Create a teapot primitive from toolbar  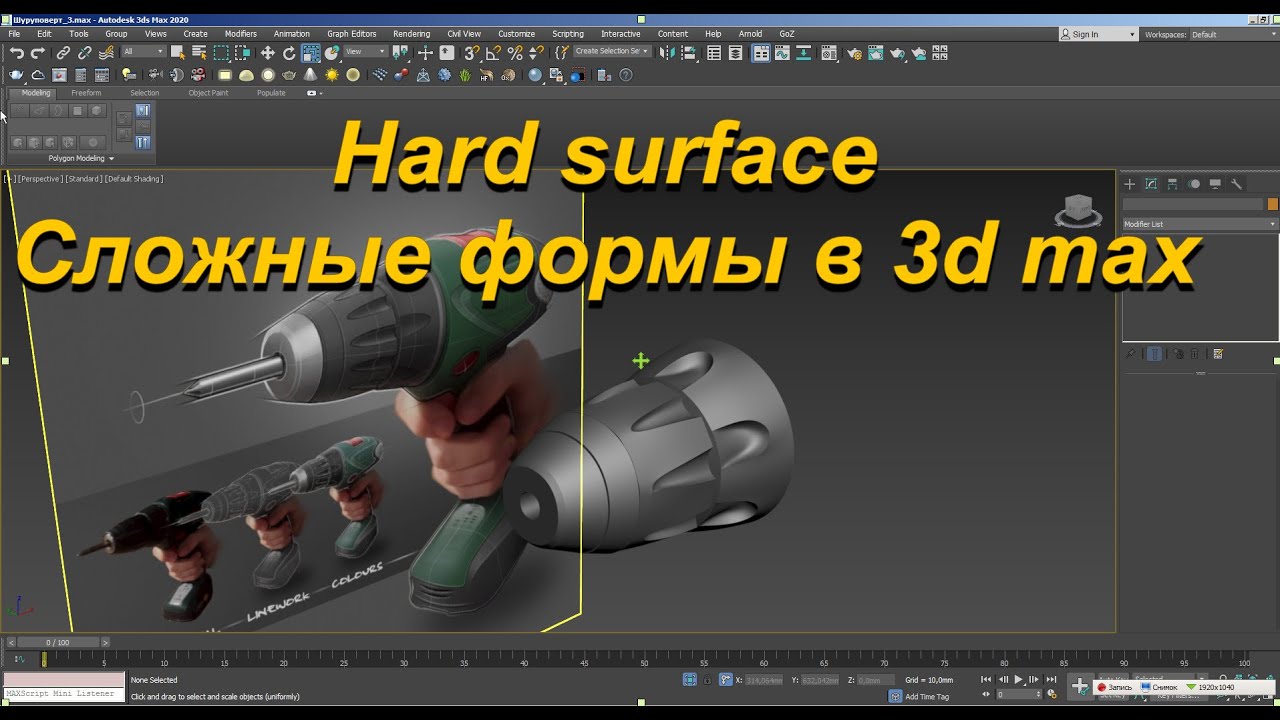tap(289, 74)
